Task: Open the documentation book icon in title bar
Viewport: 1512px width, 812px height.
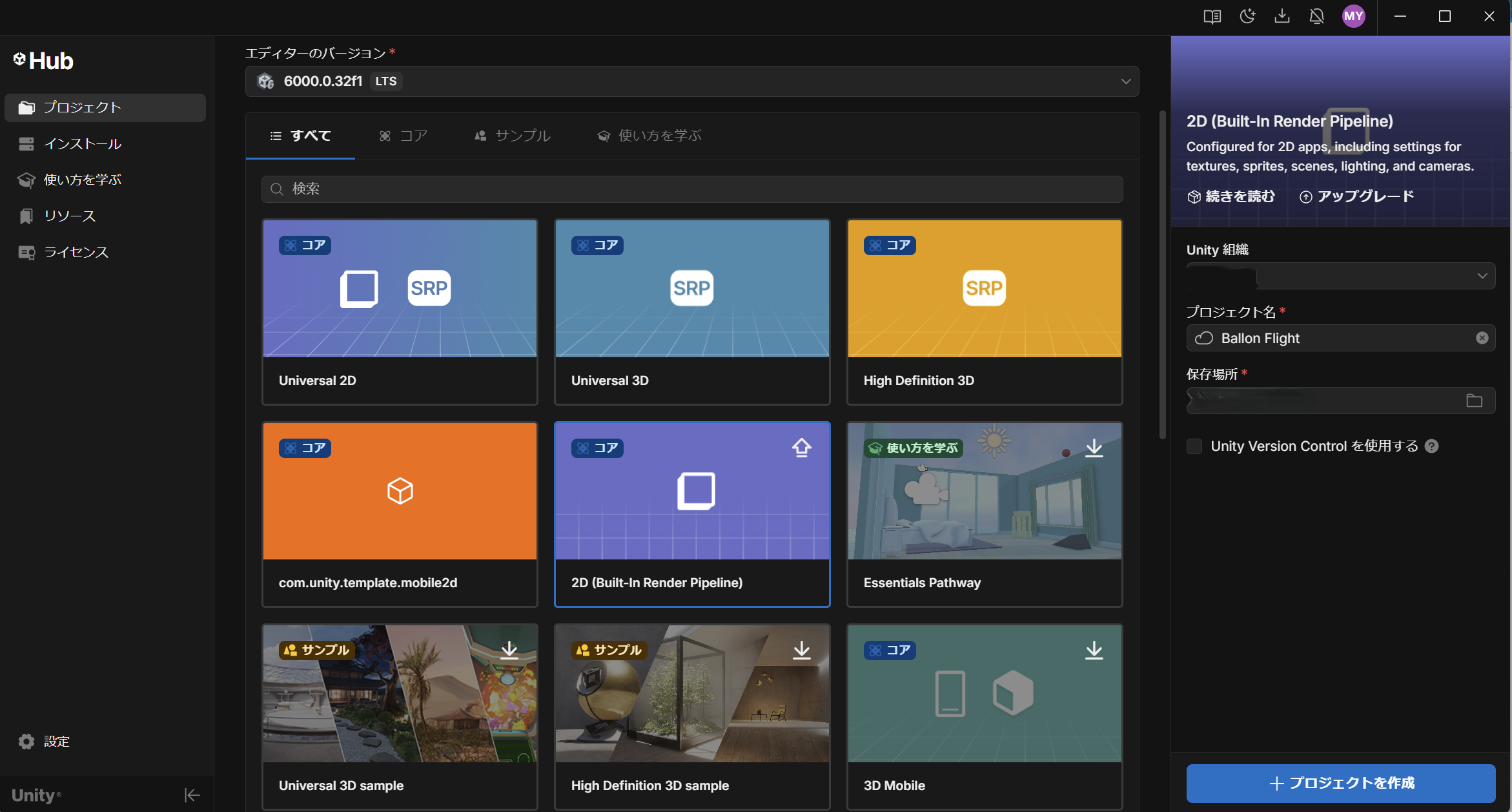Action: 1212,16
